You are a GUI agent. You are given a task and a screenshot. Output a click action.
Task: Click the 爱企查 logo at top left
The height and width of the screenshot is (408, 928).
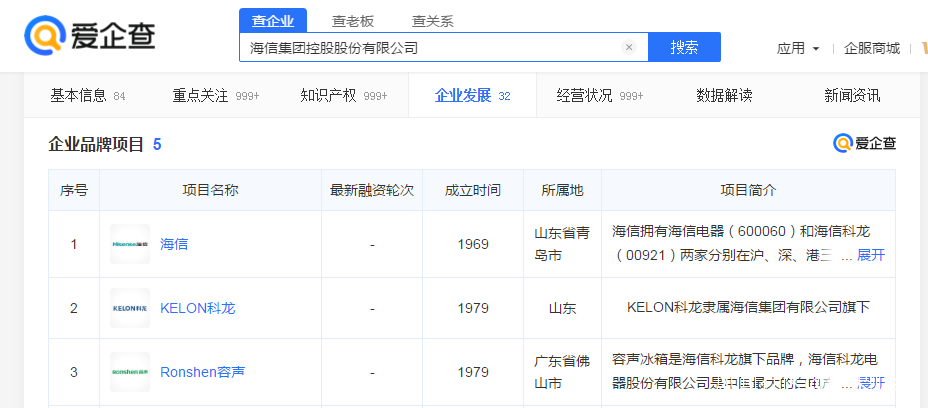coord(90,36)
